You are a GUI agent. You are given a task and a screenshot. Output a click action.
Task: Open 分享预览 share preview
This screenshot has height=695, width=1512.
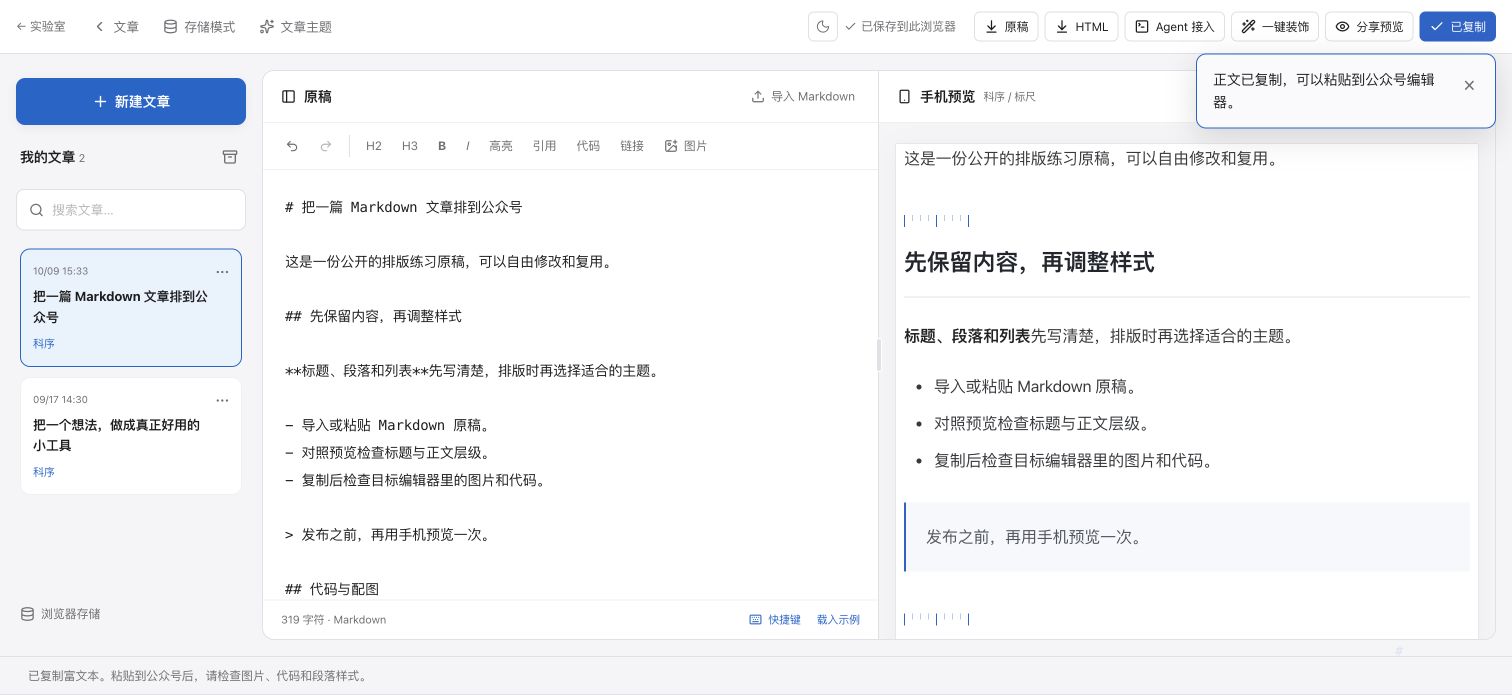pyautogui.click(x=1369, y=27)
